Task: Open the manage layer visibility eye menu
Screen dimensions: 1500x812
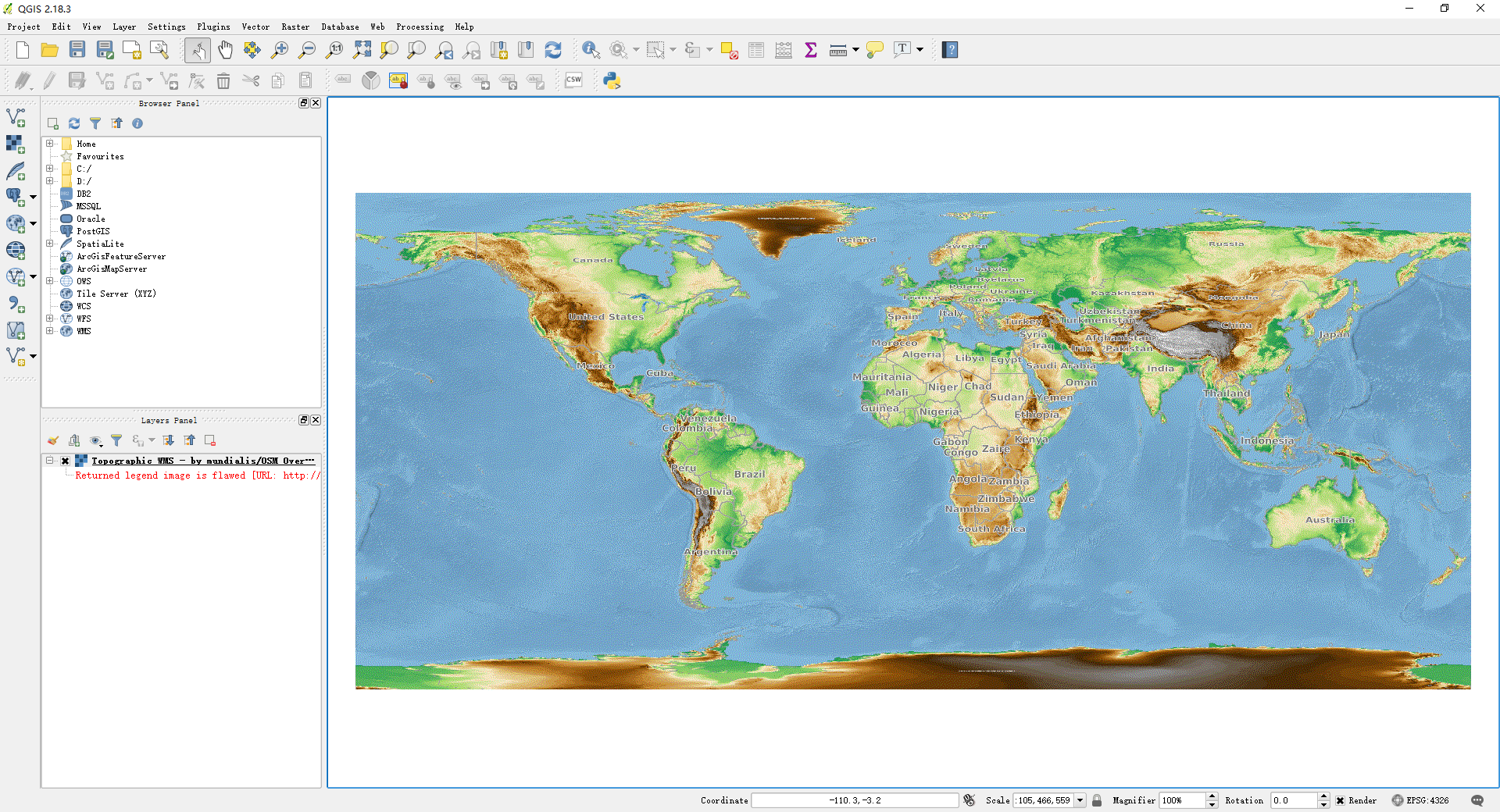Action: pos(95,440)
